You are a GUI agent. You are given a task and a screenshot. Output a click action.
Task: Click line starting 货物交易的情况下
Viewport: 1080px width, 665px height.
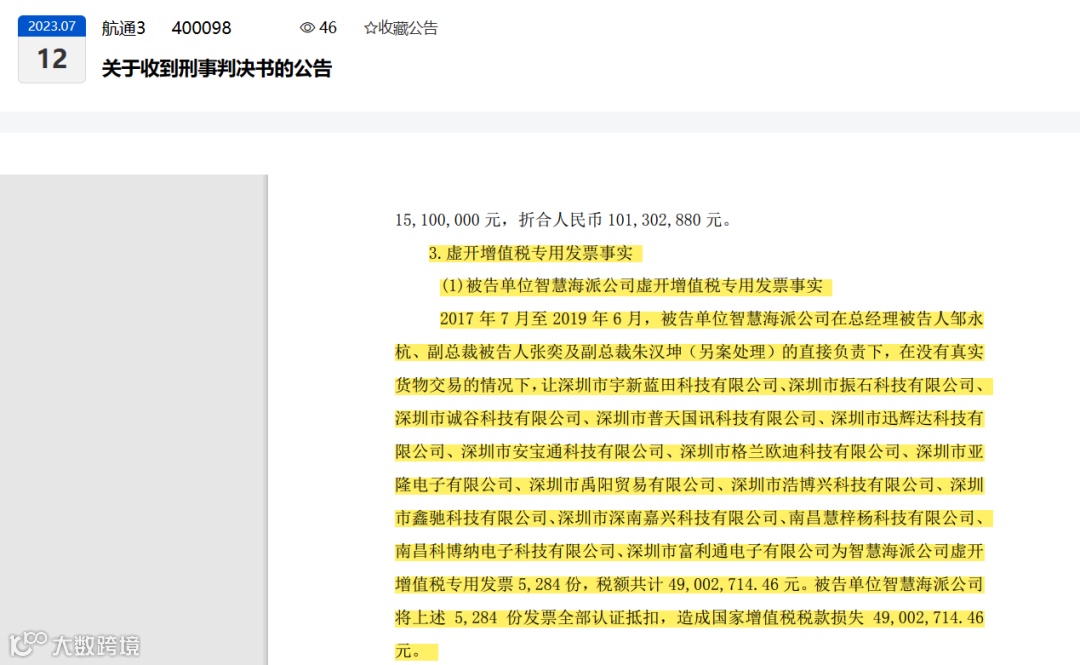694,385
